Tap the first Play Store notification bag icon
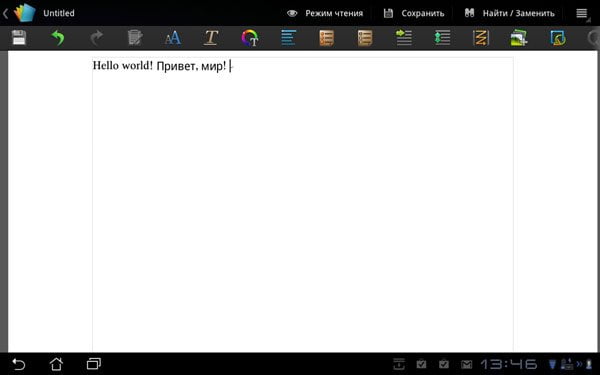The image size is (600, 375). click(x=421, y=364)
